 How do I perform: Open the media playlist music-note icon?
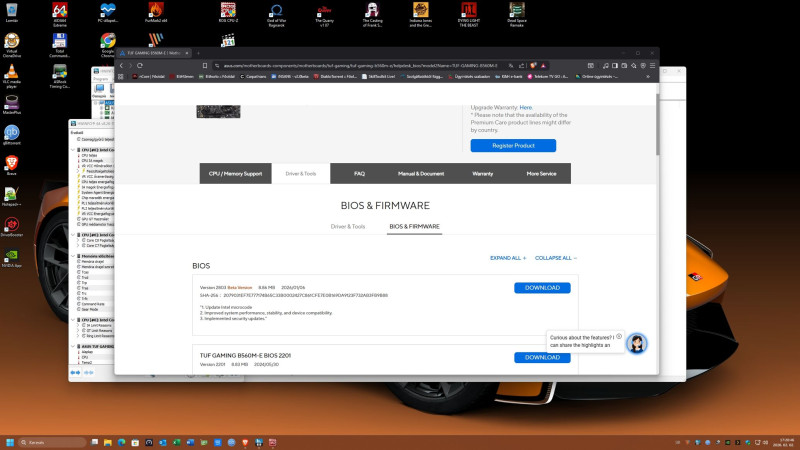606,65
